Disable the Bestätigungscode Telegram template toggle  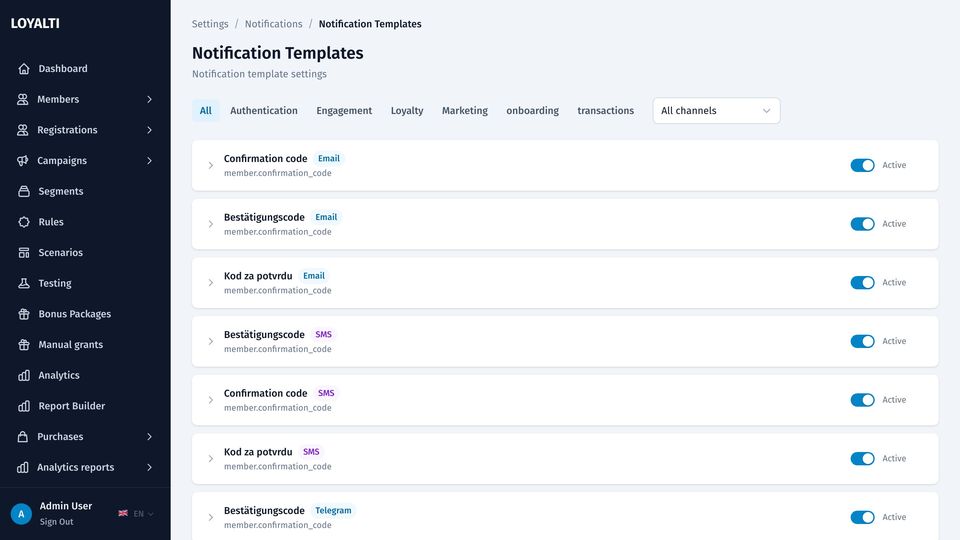coord(862,517)
